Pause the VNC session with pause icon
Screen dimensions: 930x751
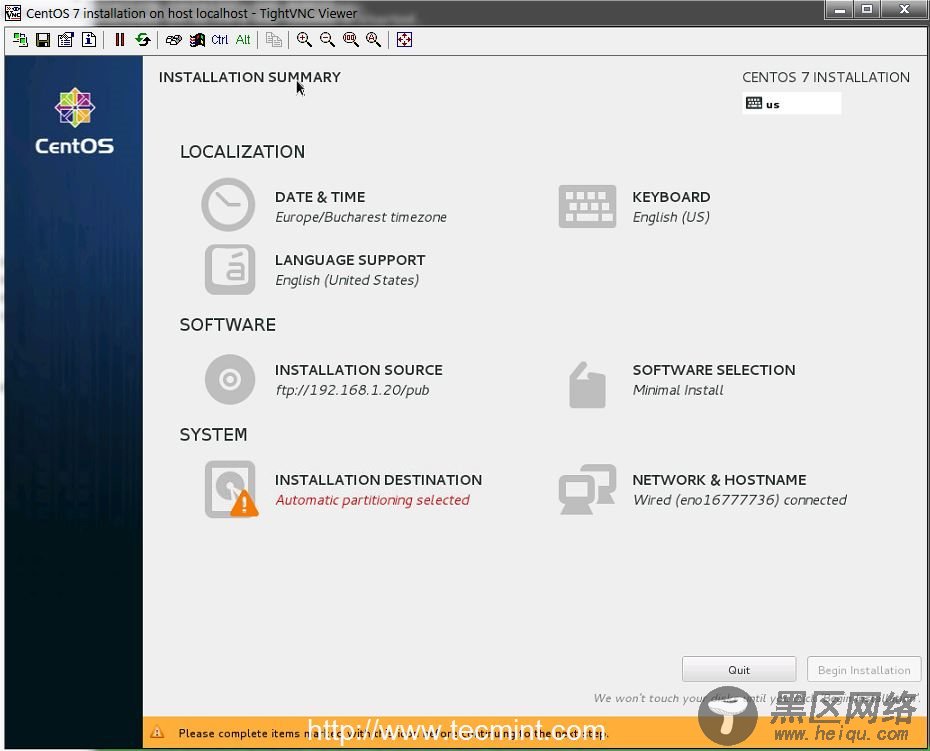pos(120,40)
